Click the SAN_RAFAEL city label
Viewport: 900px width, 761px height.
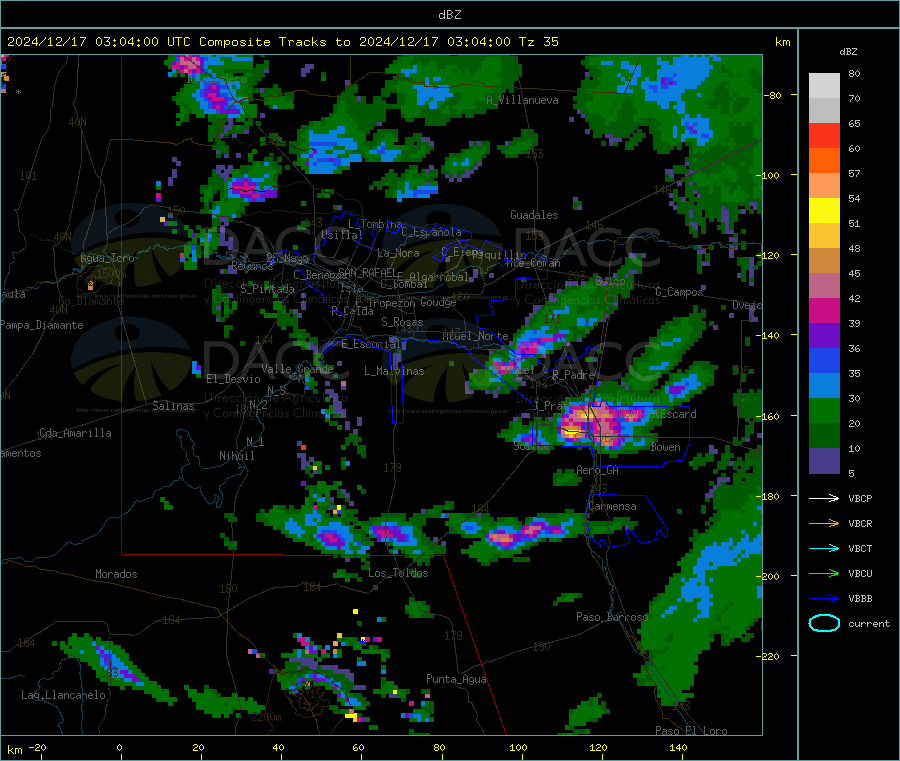point(367,272)
